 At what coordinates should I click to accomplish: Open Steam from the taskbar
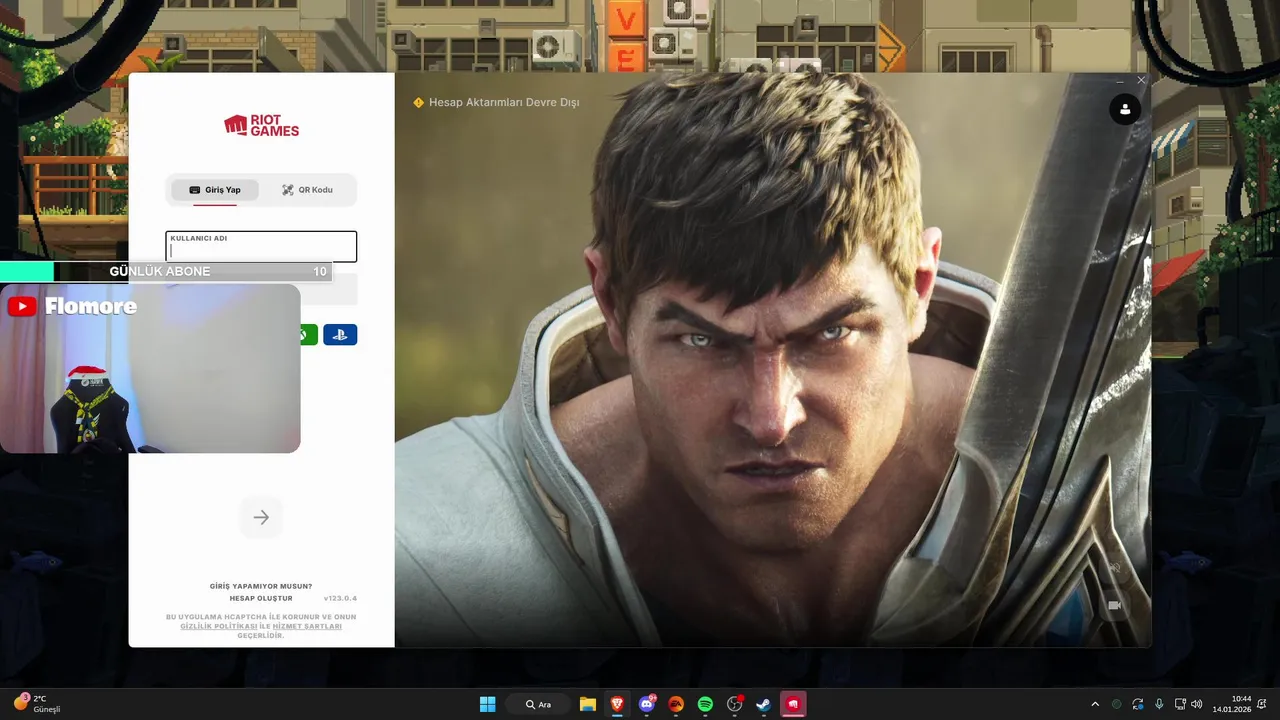tap(763, 704)
